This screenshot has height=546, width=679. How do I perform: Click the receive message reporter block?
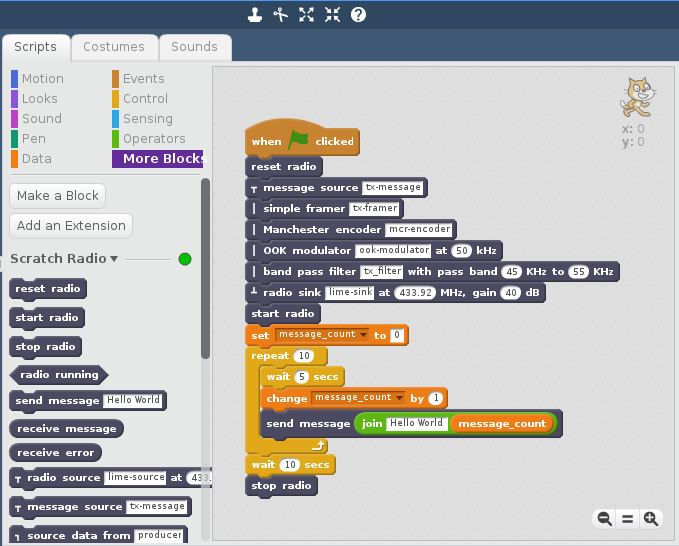pos(67,429)
